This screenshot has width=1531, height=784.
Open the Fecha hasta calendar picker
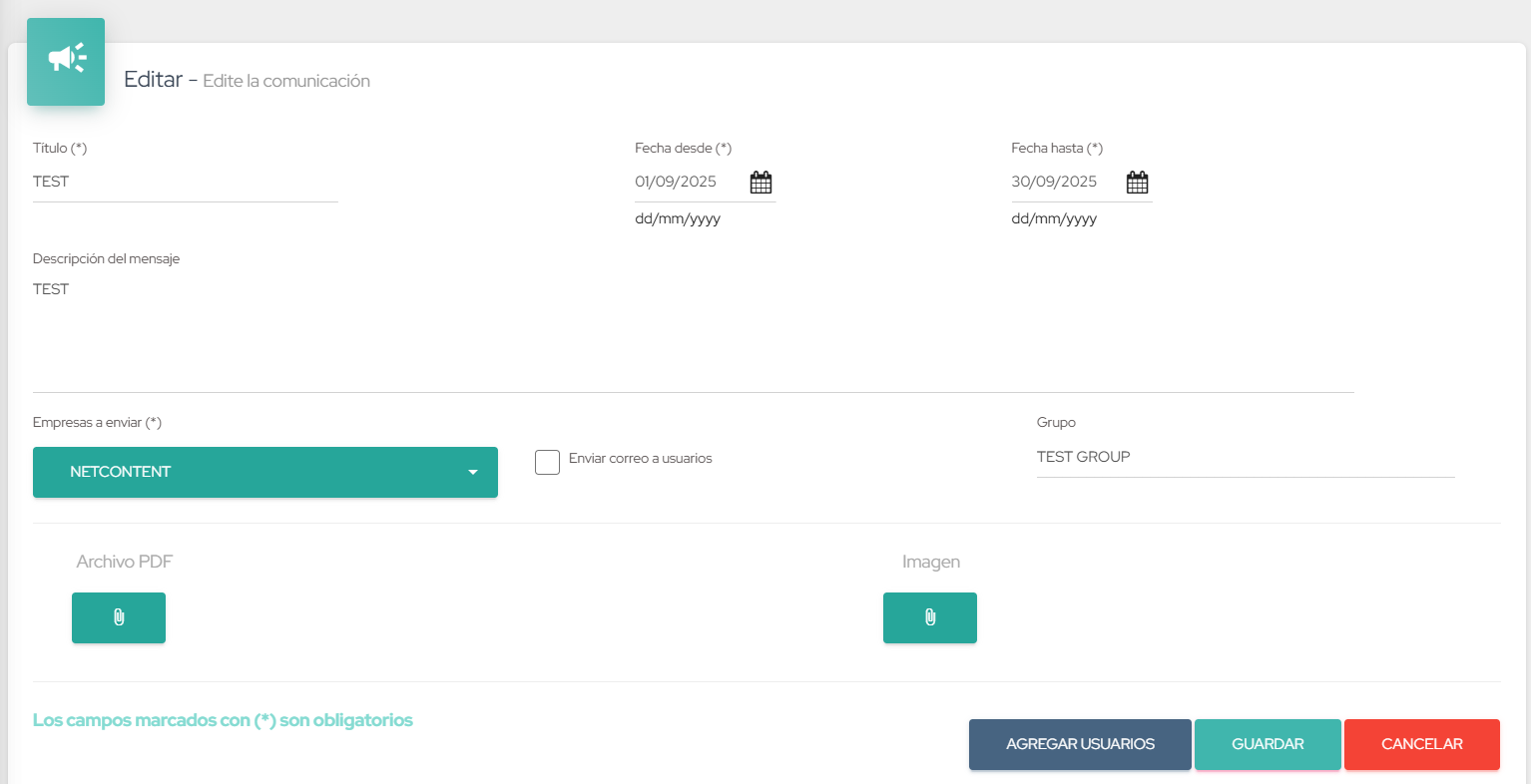[x=1137, y=183]
